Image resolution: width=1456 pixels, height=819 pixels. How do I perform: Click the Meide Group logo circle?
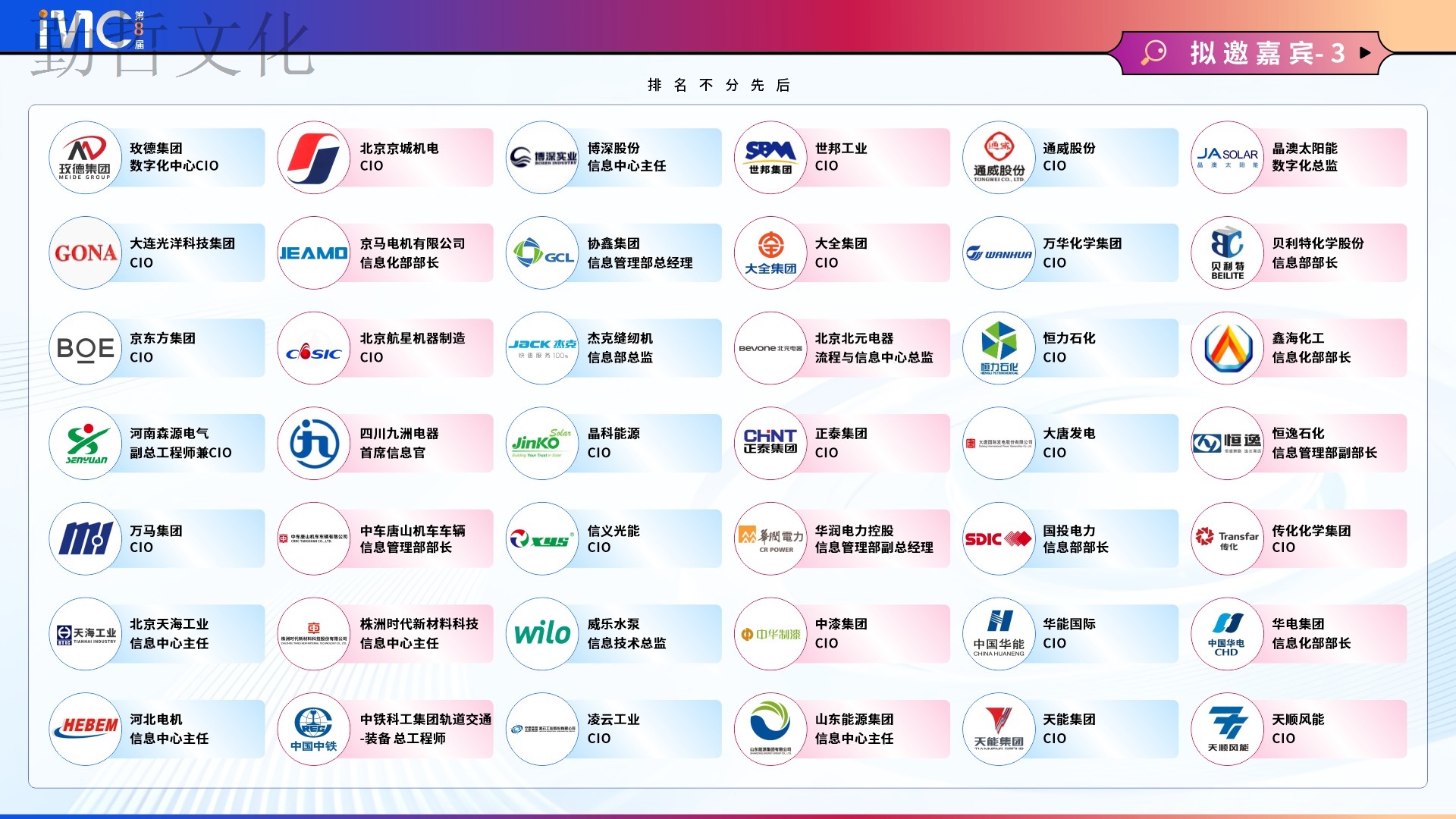pyautogui.click(x=86, y=158)
